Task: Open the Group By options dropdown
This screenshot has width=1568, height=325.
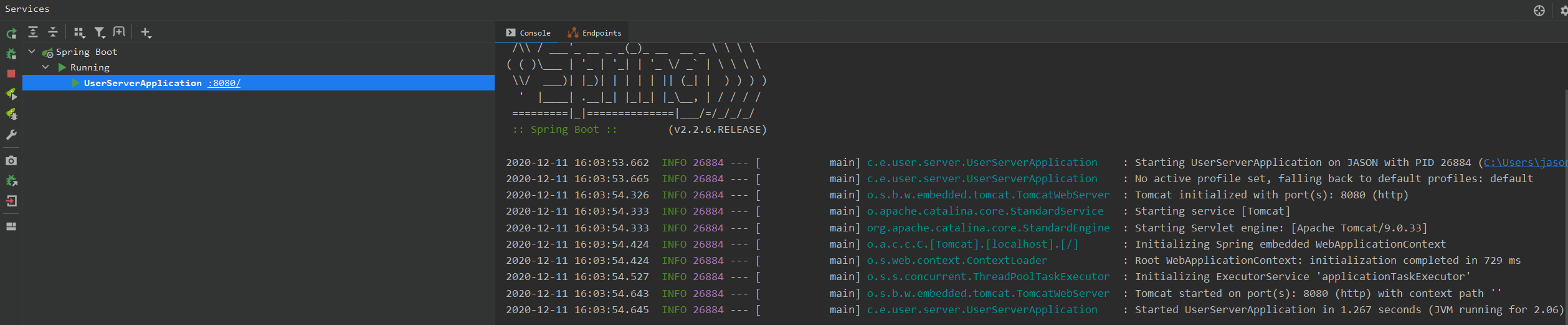Action: [x=79, y=32]
